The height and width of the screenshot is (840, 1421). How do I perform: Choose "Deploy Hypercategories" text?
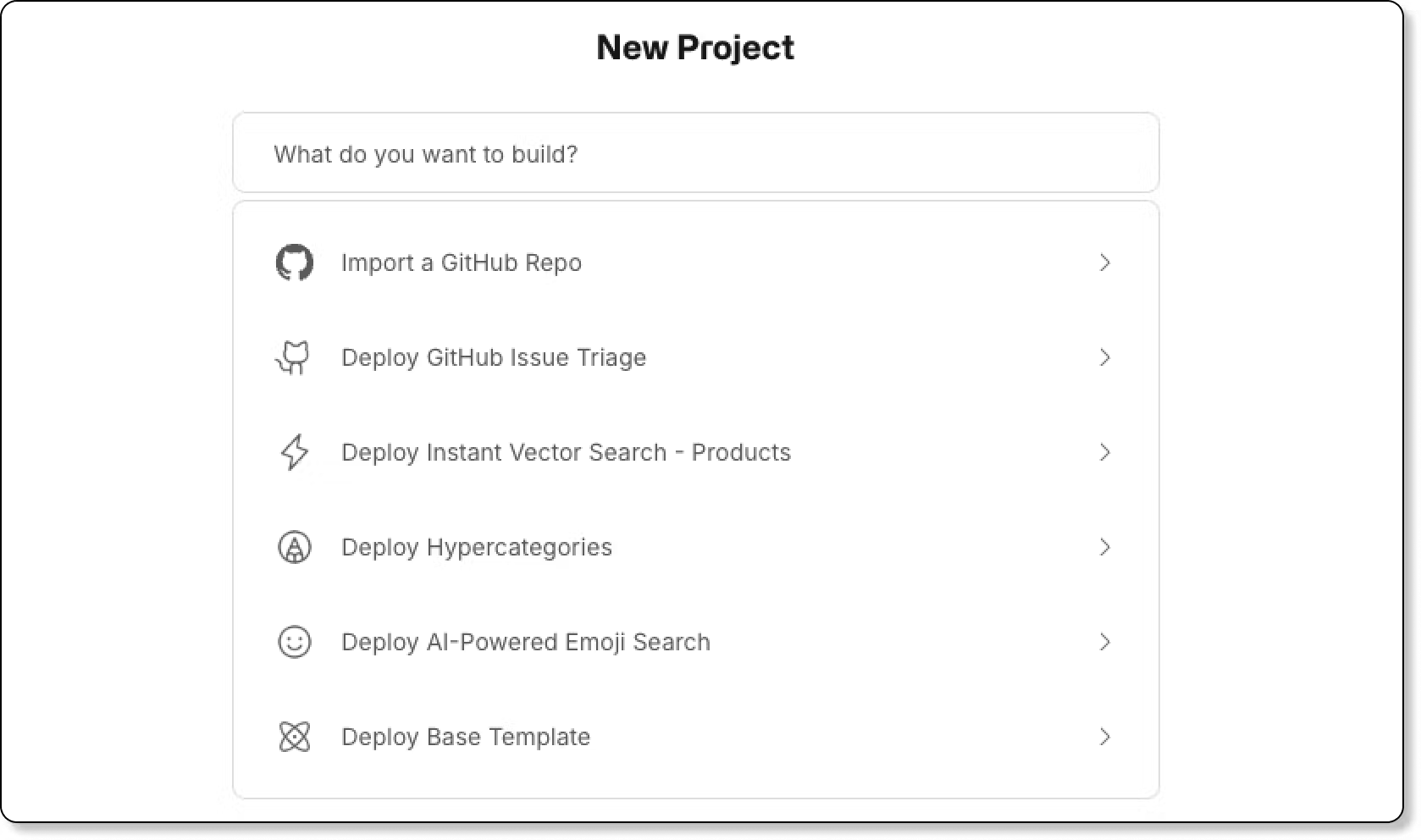click(x=477, y=548)
